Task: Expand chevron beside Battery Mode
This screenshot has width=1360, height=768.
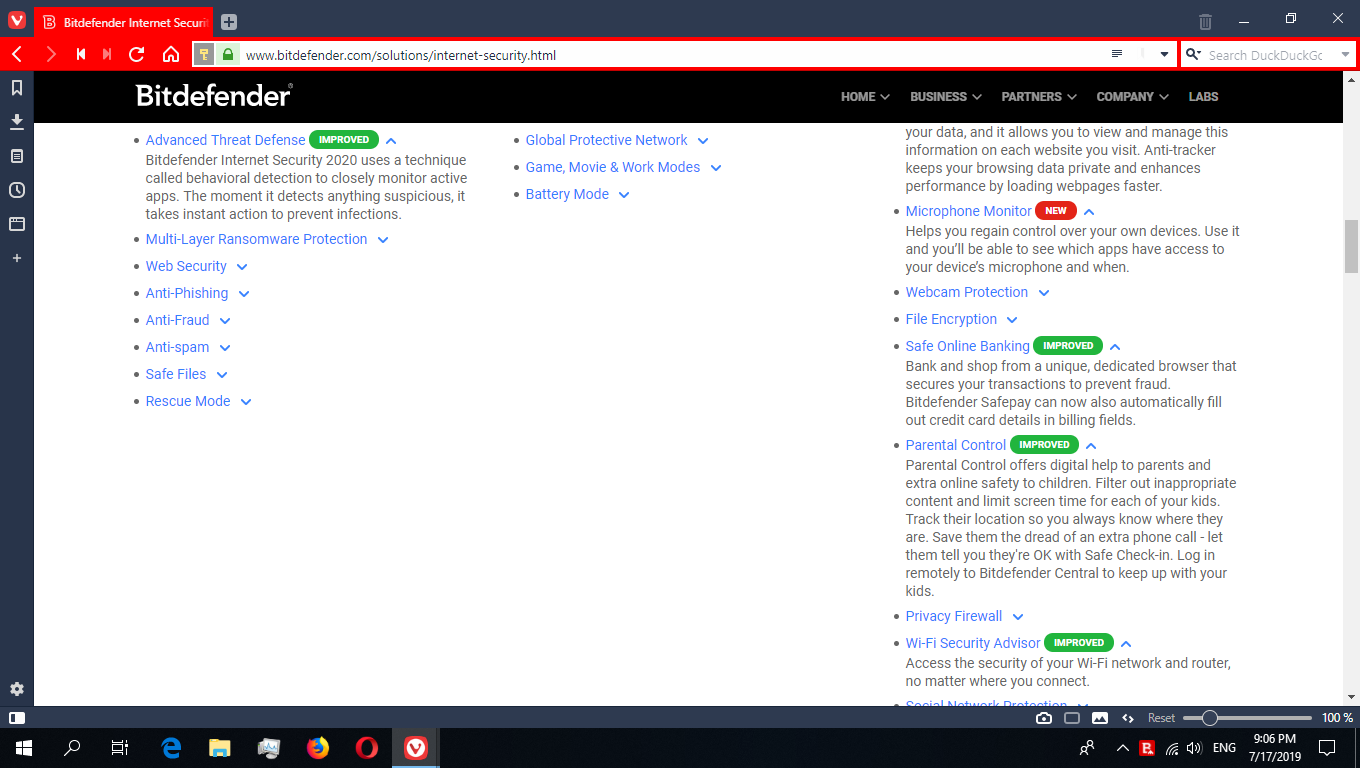Action: 624,195
